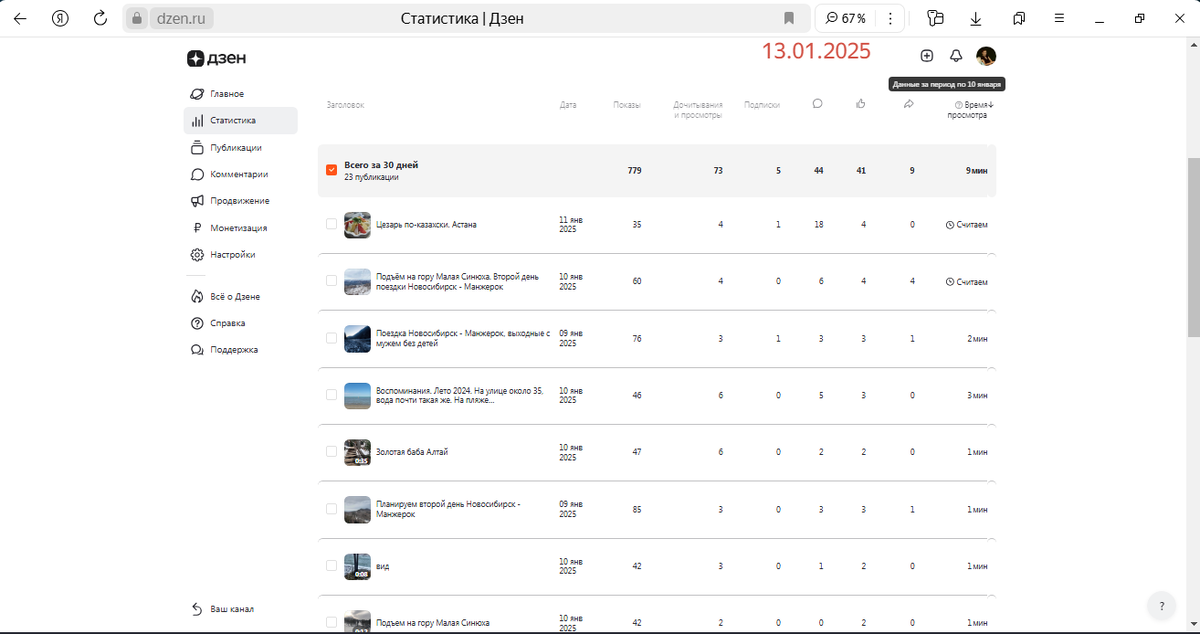Click the likes thumbs-up column icon
Image resolution: width=1200 pixels, height=634 pixels.
click(861, 103)
